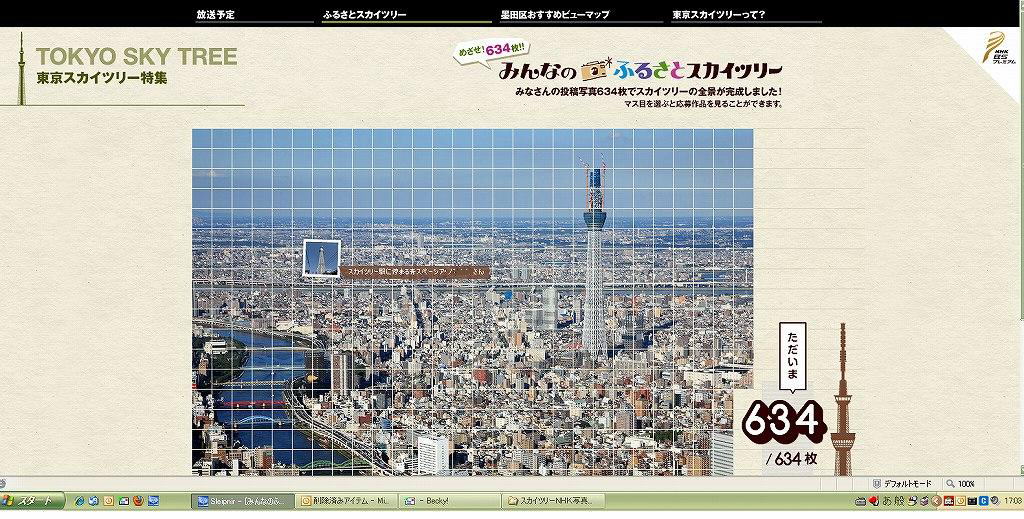Click the 東京スカイツリー特集 heading
The height and width of the screenshot is (519, 1024).
click(x=102, y=78)
